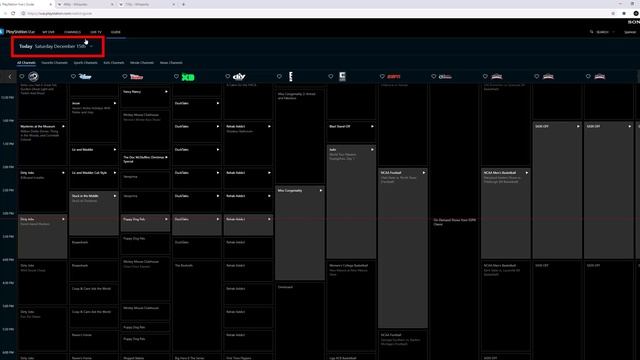Select the Favorite Channels filter
This screenshot has width=640, height=360.
pyautogui.click(x=54, y=63)
